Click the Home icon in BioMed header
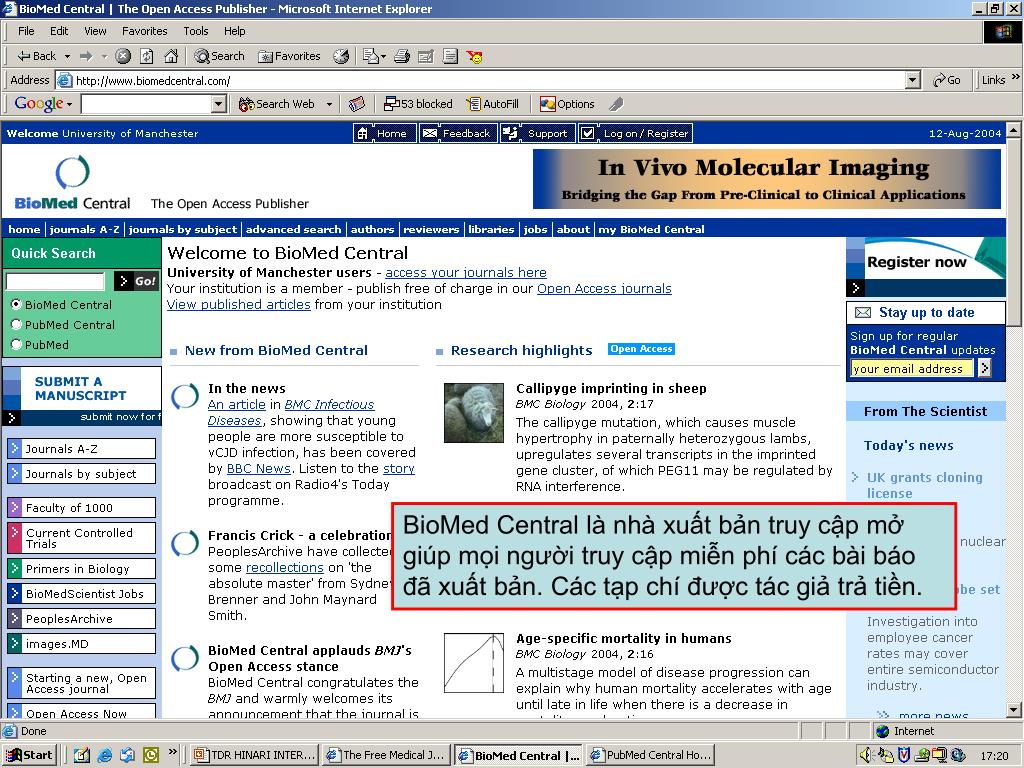1024x768 pixels. [x=385, y=133]
